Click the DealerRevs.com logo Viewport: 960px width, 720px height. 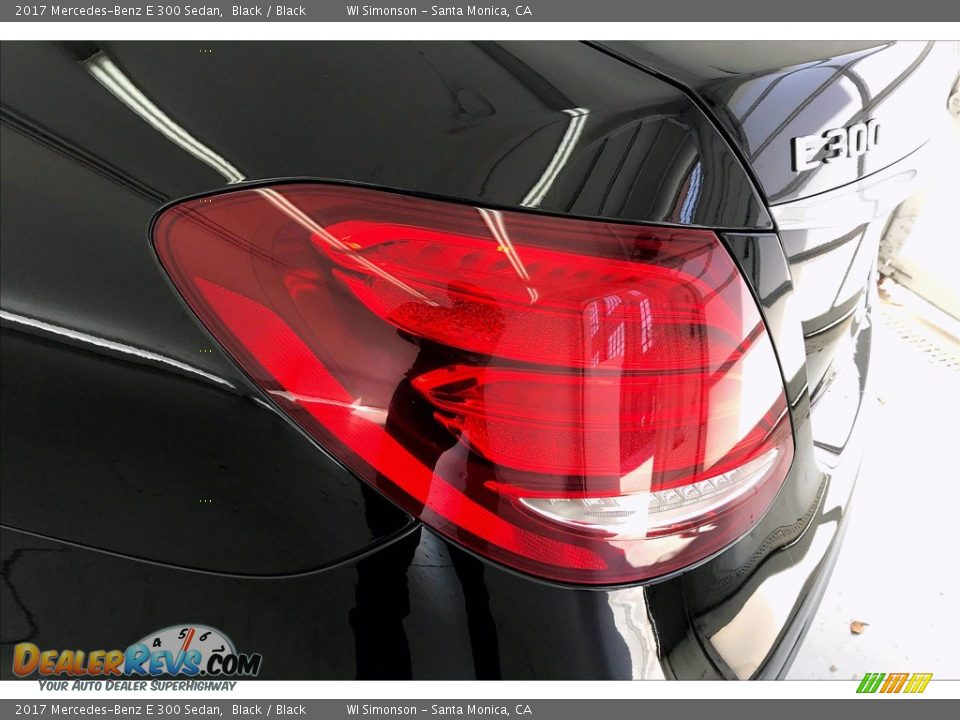137,653
